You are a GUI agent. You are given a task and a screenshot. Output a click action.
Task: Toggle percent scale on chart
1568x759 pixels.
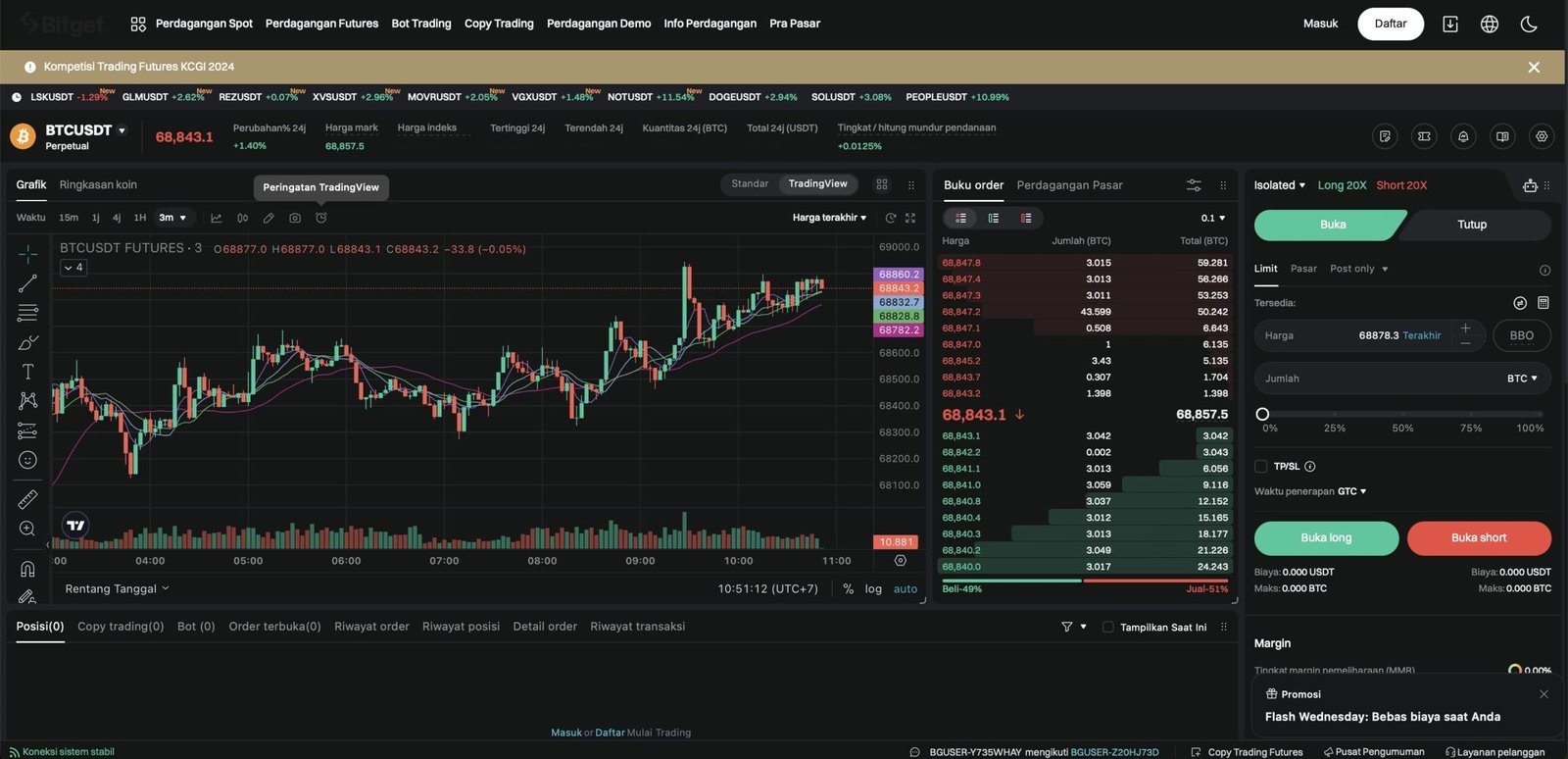pos(848,589)
